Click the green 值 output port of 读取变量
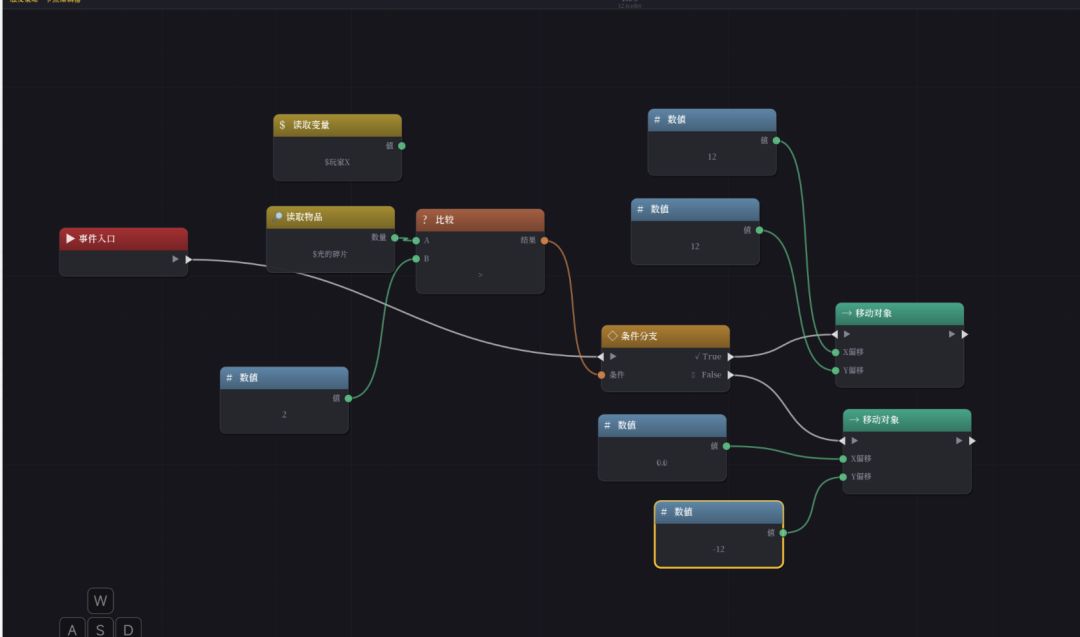The height and width of the screenshot is (637, 1080). pyautogui.click(x=402, y=146)
